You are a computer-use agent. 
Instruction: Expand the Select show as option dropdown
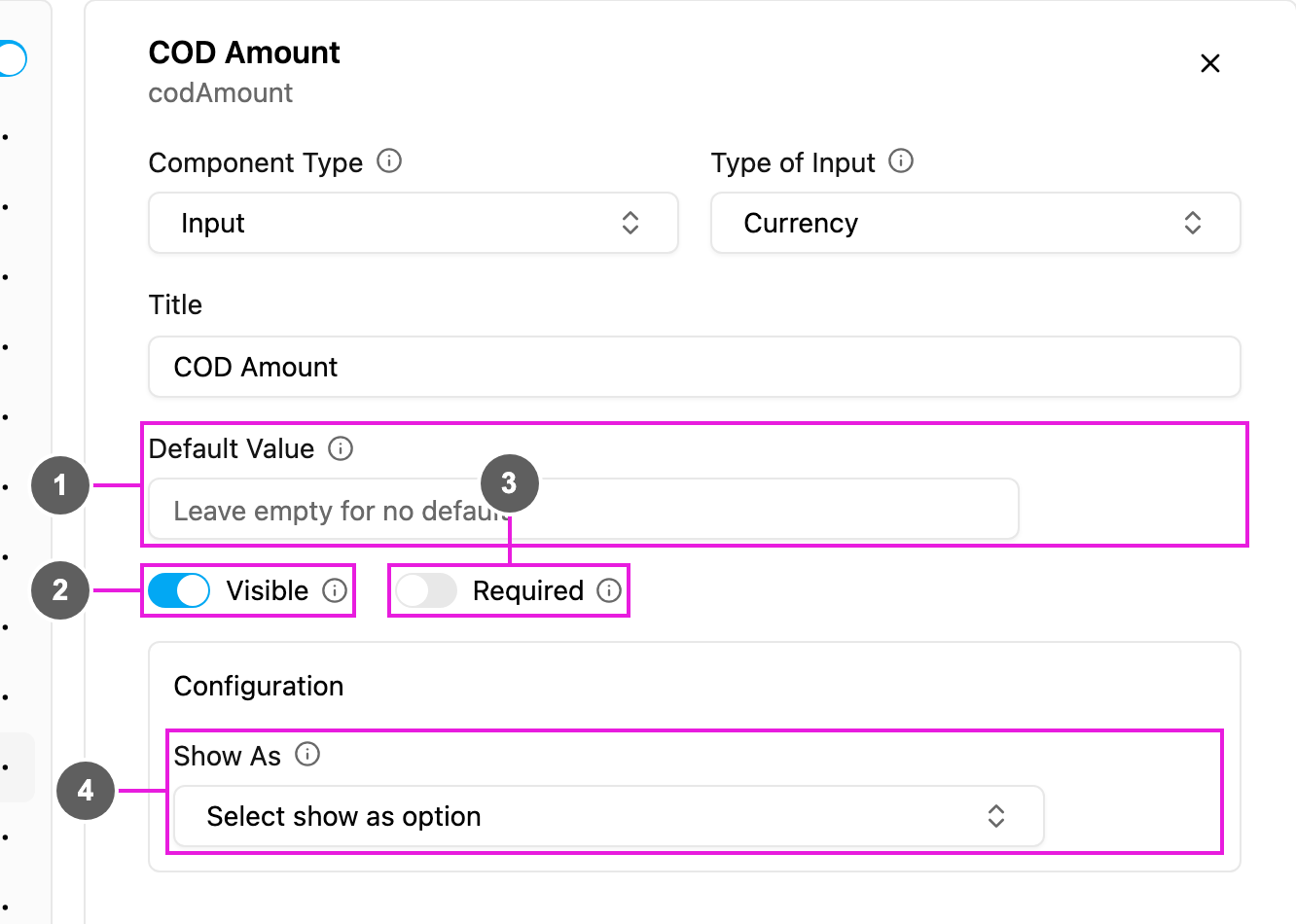pyautogui.click(x=609, y=816)
